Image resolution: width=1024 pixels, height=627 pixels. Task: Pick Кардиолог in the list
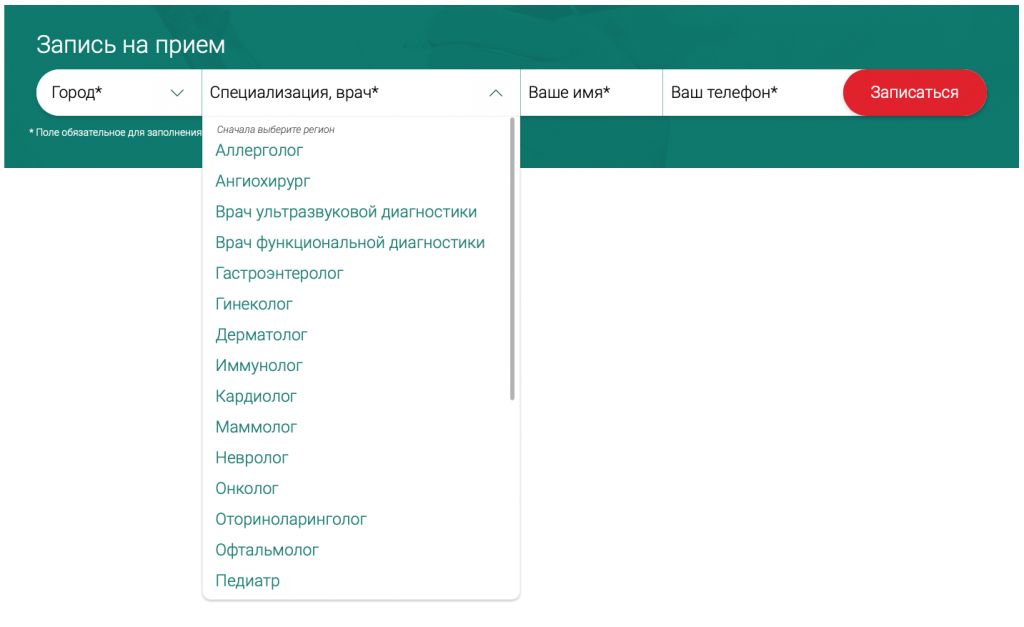(256, 396)
